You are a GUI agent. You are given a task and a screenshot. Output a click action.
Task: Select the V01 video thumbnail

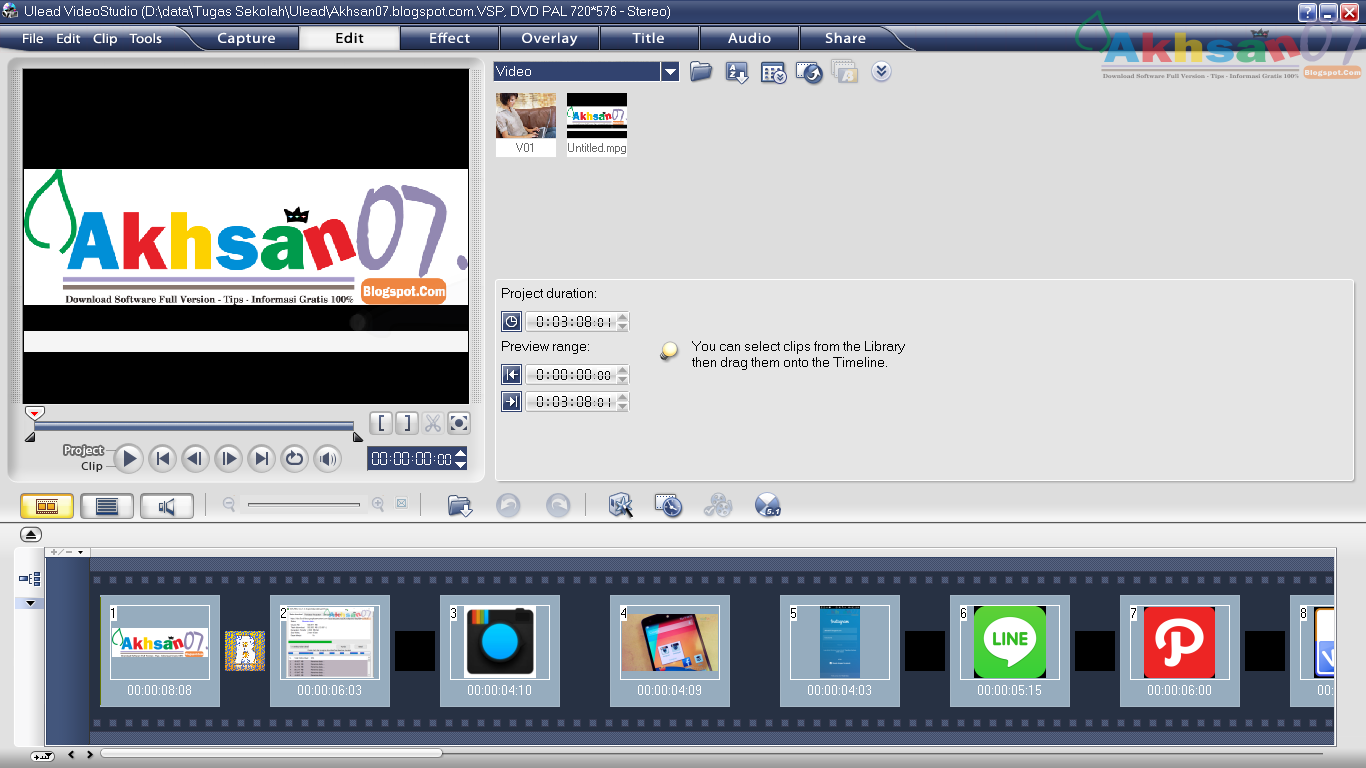[526, 125]
